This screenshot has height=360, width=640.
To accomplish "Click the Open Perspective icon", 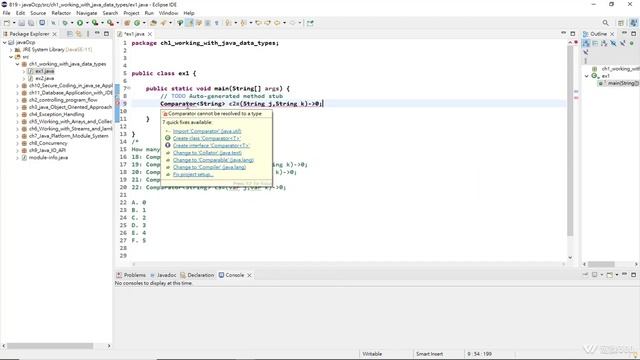I will [x=621, y=23].
